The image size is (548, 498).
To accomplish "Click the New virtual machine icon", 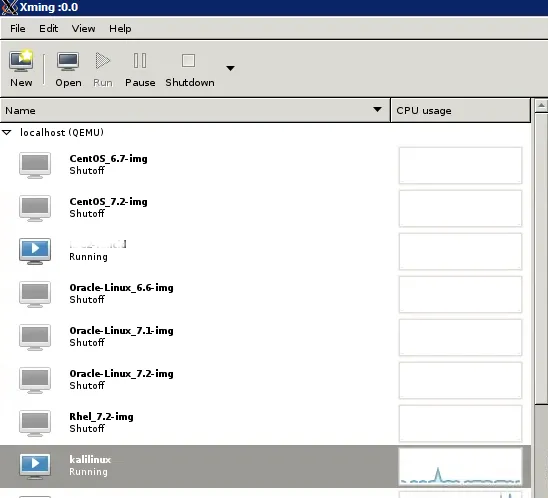I will (x=21, y=62).
